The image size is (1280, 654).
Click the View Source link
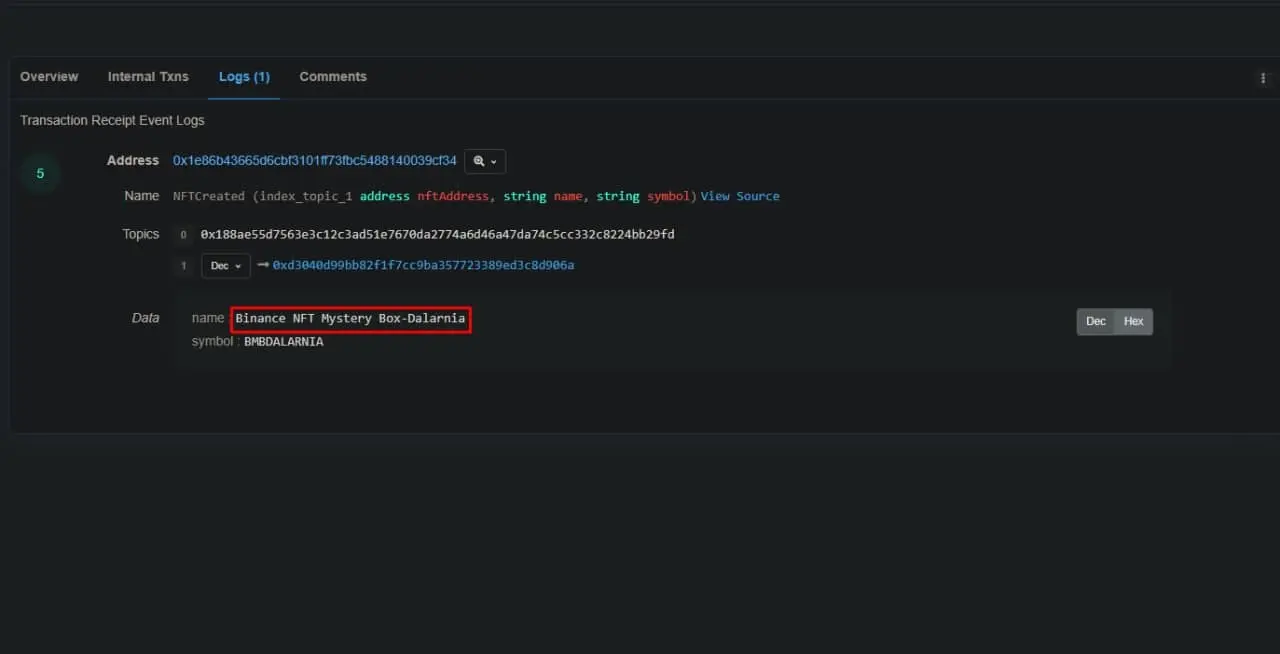click(740, 196)
